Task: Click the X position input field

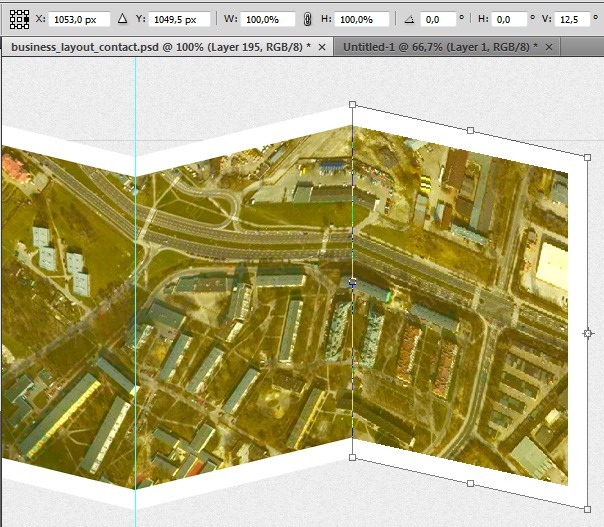Action: coord(78,19)
